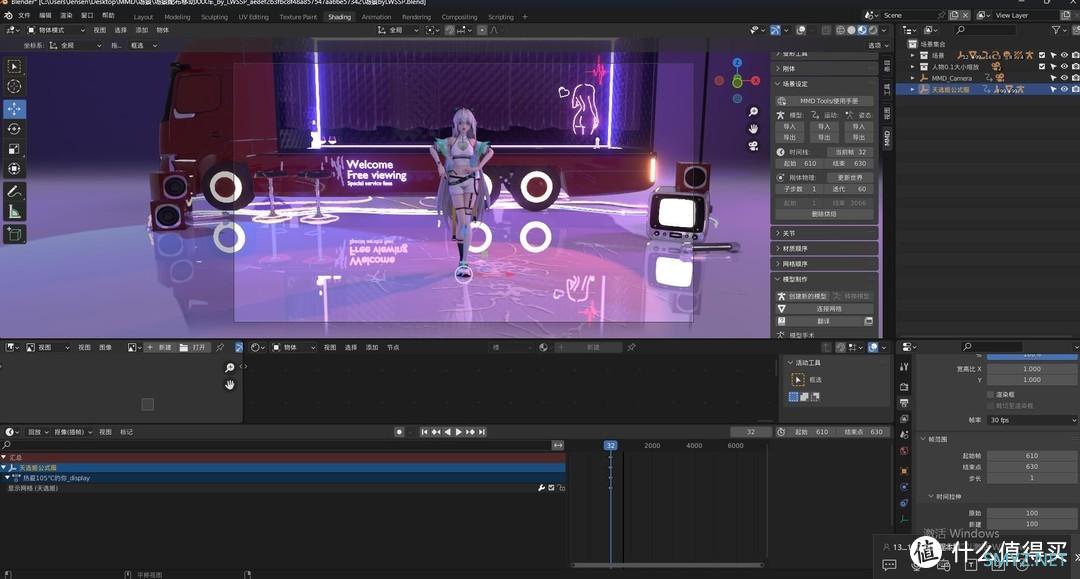Click the 迭代 60 value slider
The width and height of the screenshot is (1080, 579).
click(850, 189)
